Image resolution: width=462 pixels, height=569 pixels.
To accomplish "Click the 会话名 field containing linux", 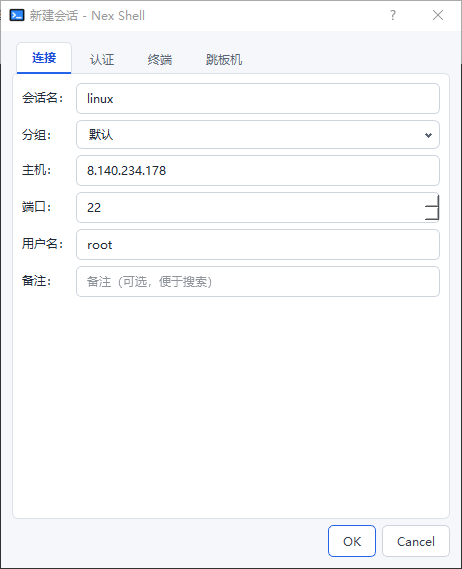I will 258,99.
